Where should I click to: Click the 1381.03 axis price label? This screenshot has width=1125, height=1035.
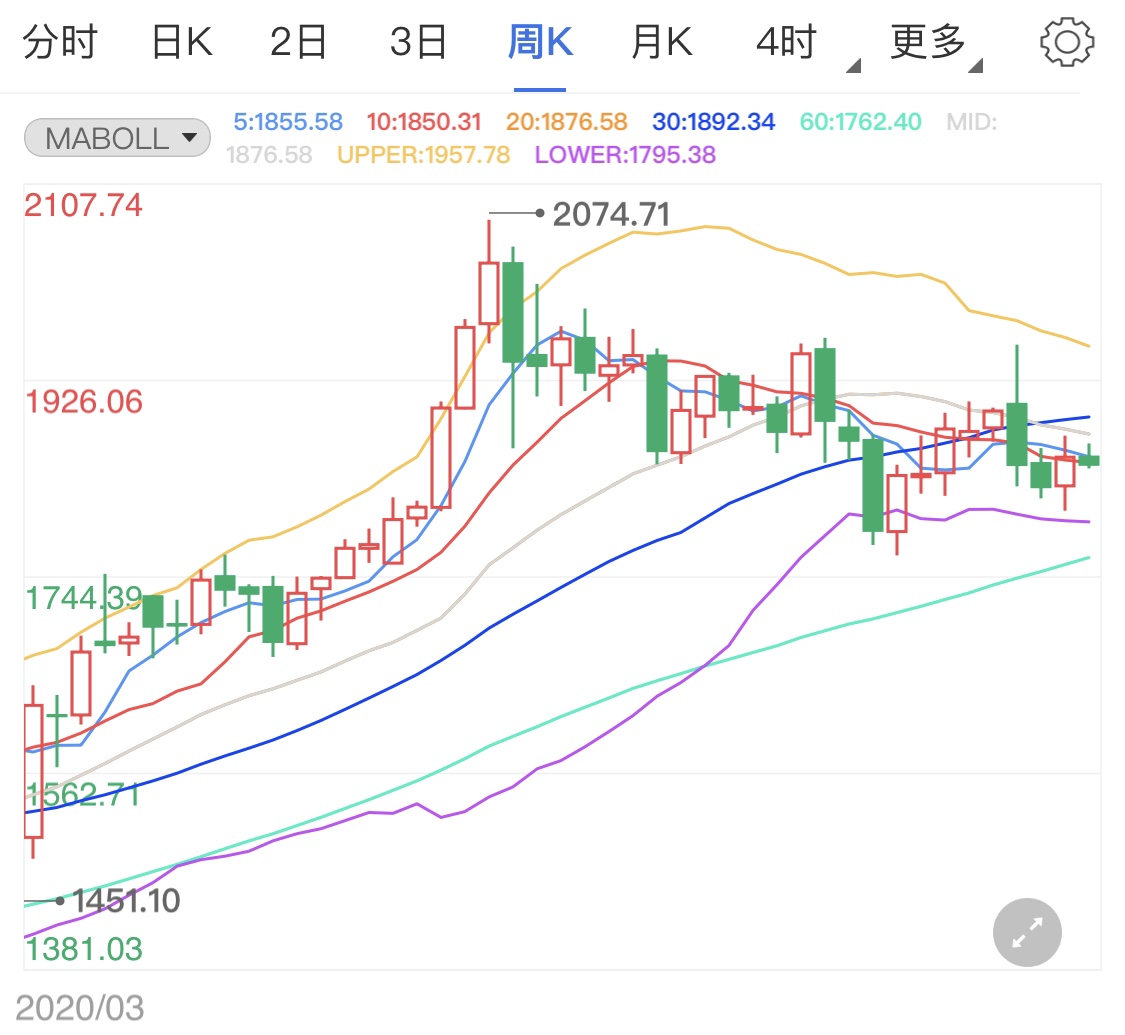pyautogui.click(x=84, y=950)
